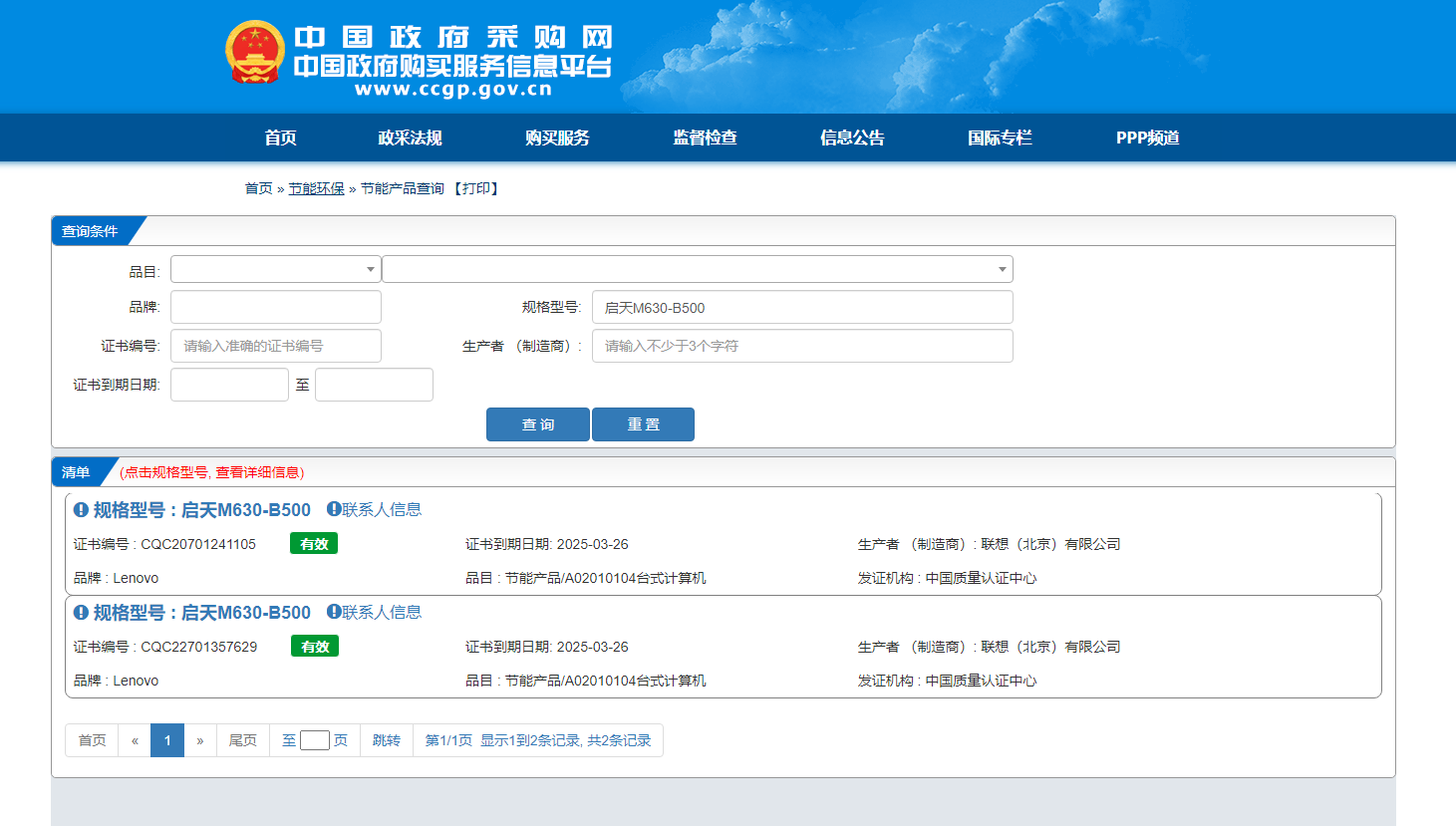Open 购买服务 navigation item

557,138
